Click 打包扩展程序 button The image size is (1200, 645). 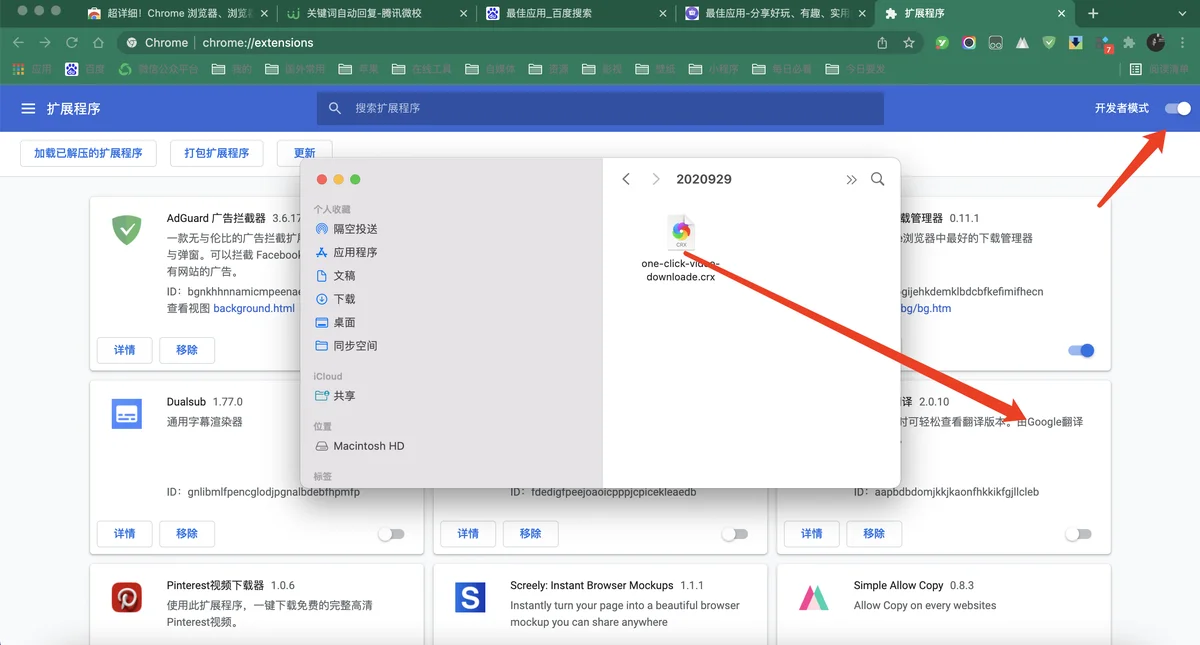217,153
